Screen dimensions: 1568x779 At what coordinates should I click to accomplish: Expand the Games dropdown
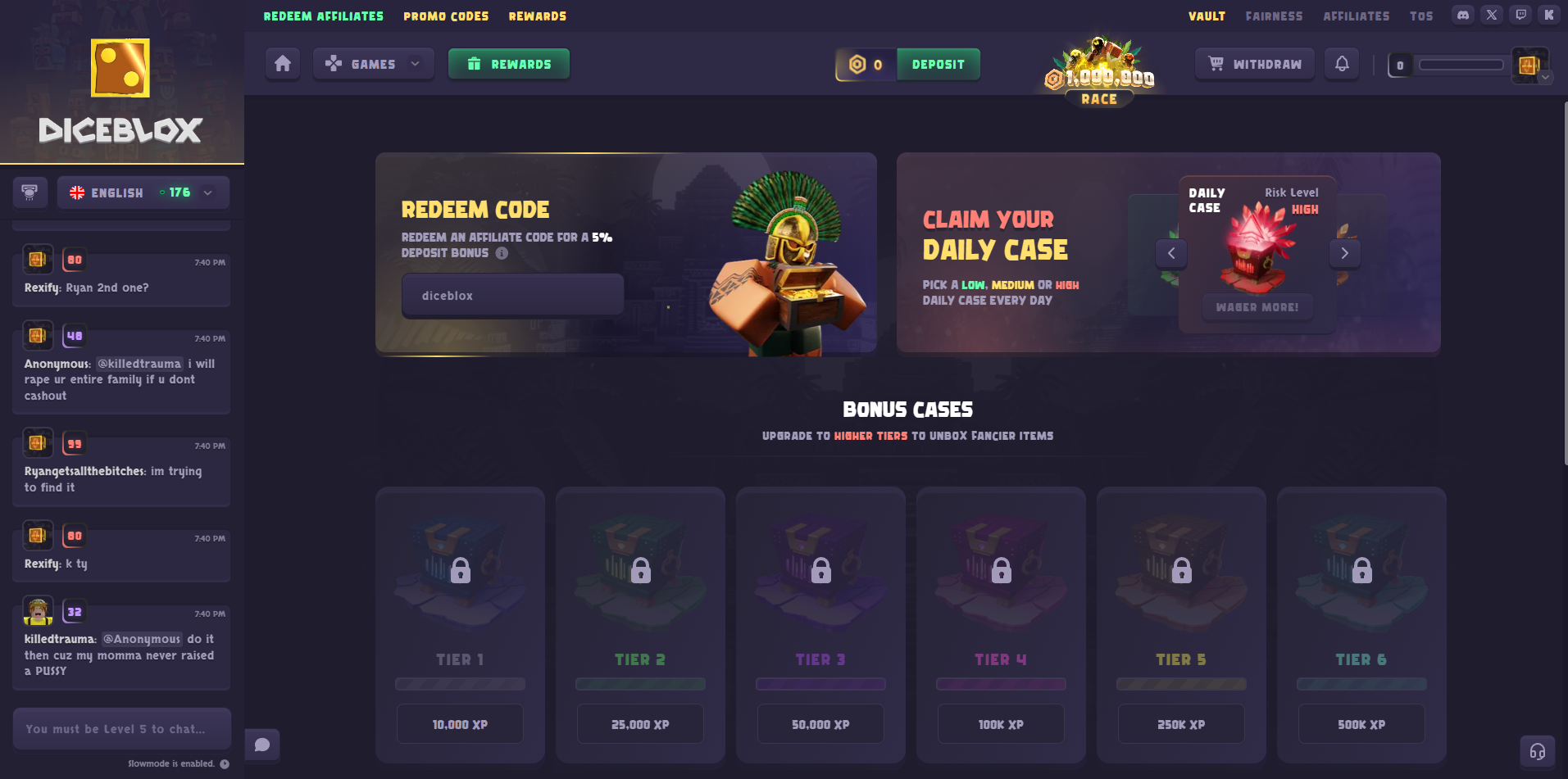coord(373,64)
